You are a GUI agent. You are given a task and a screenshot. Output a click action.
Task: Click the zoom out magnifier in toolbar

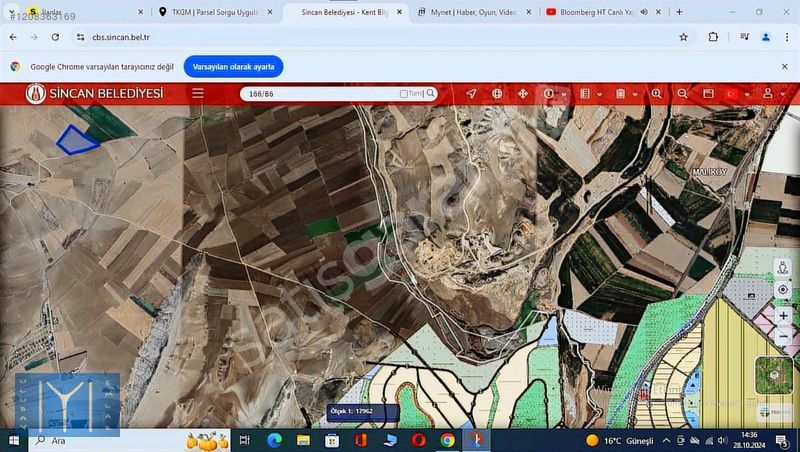click(683, 93)
